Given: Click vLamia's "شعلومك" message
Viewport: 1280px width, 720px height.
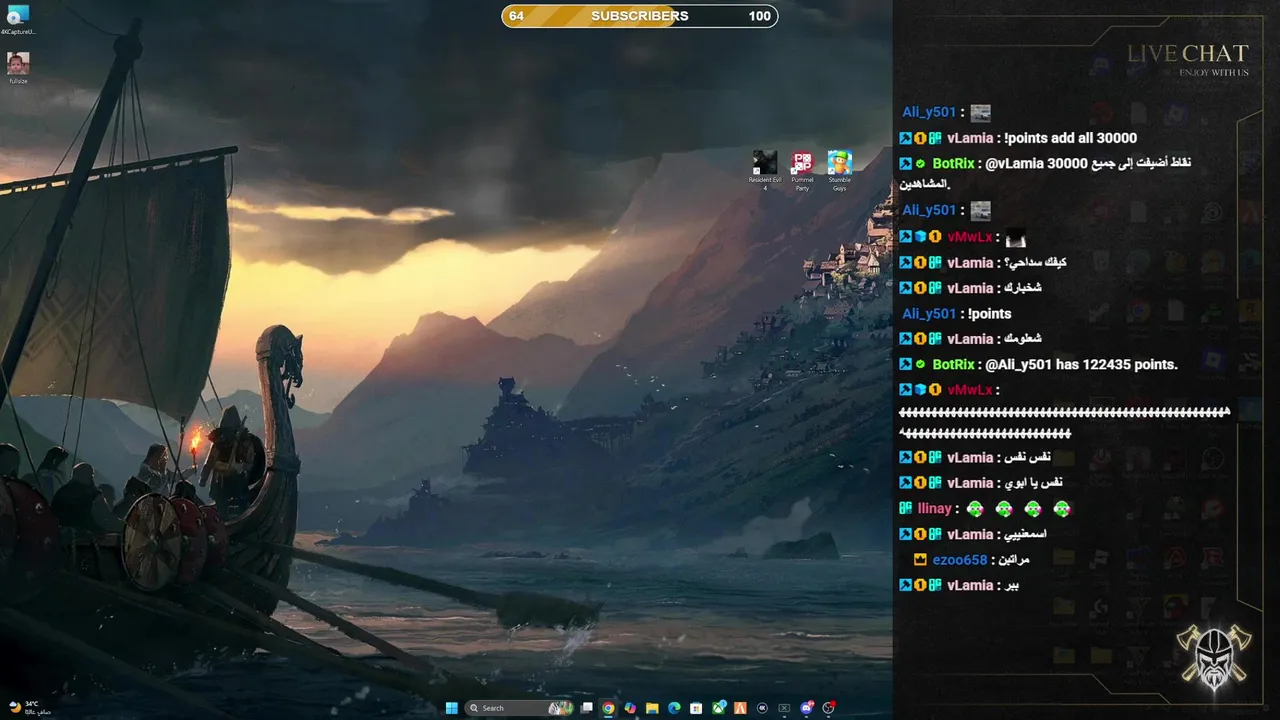Looking at the screenshot, I should (x=1022, y=339).
